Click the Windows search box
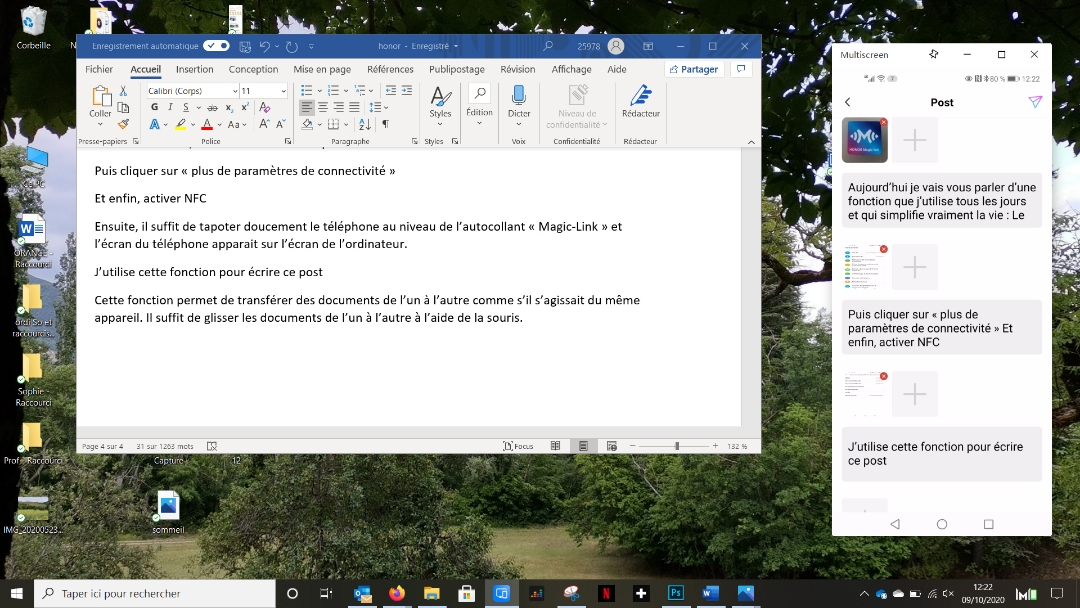 (155, 593)
